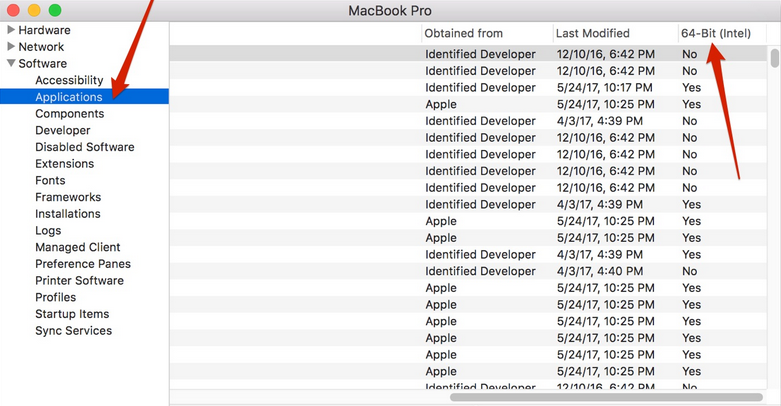The height and width of the screenshot is (406, 781).
Task: Expand the Network disclosure triangle
Action: pos(11,46)
